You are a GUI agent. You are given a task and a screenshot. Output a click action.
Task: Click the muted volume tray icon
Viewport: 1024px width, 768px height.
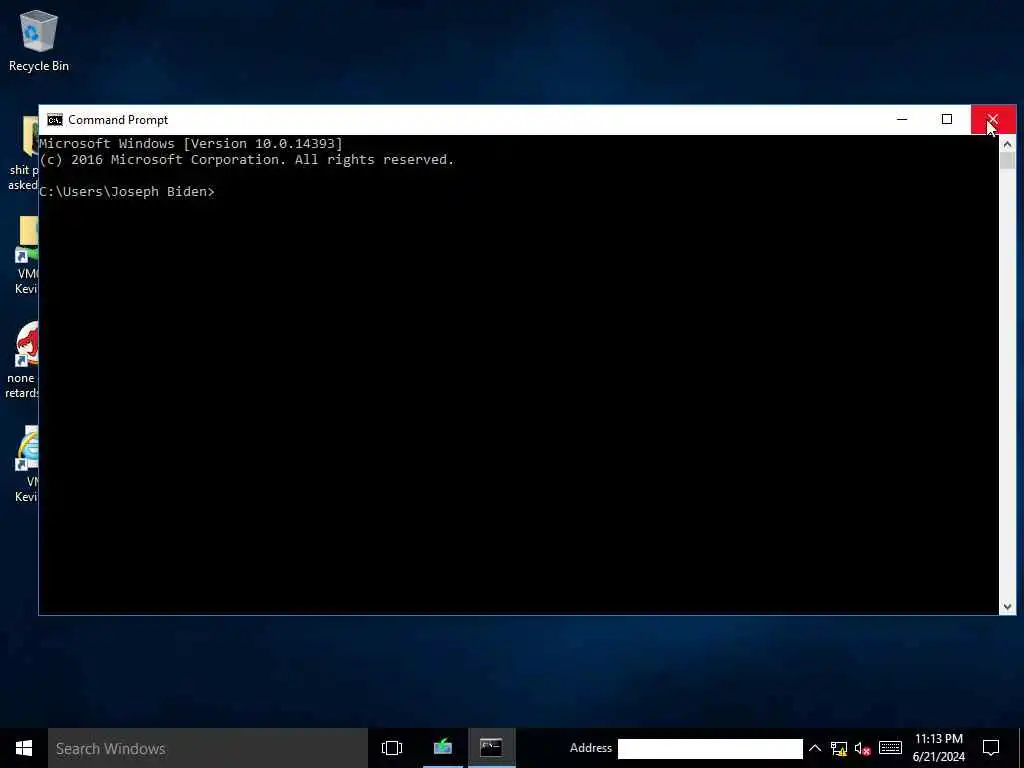(x=863, y=748)
